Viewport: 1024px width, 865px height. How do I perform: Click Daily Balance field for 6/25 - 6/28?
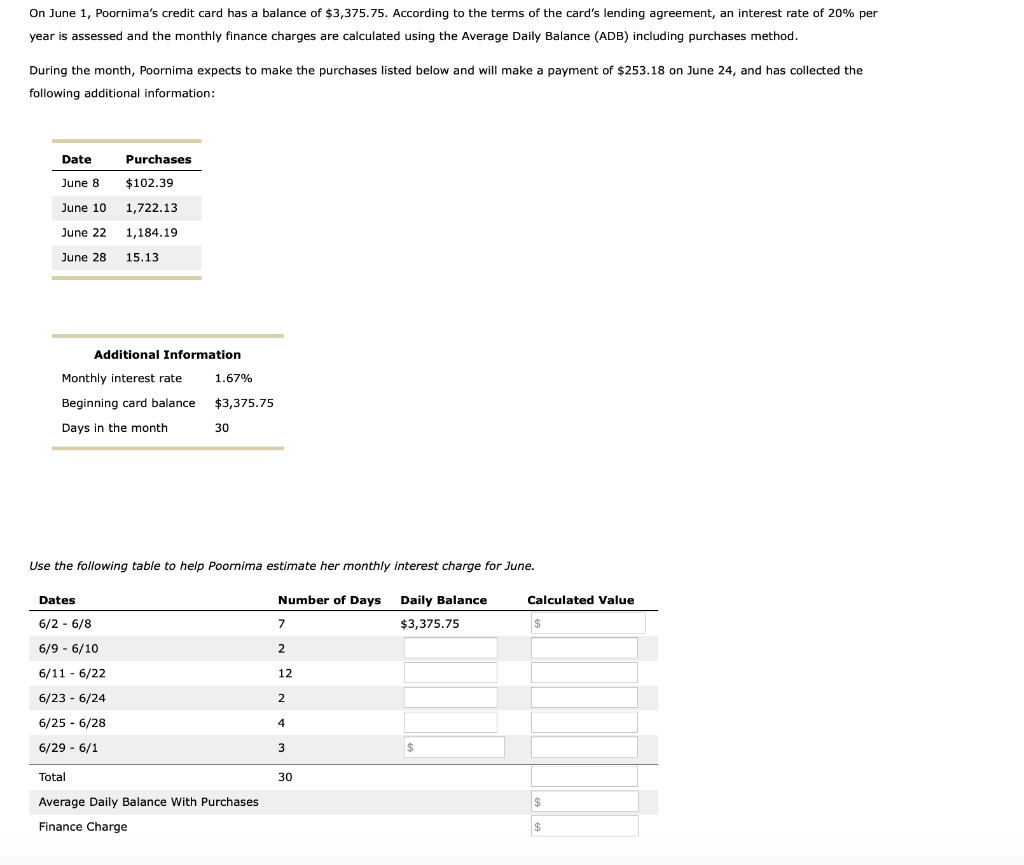[x=451, y=722]
